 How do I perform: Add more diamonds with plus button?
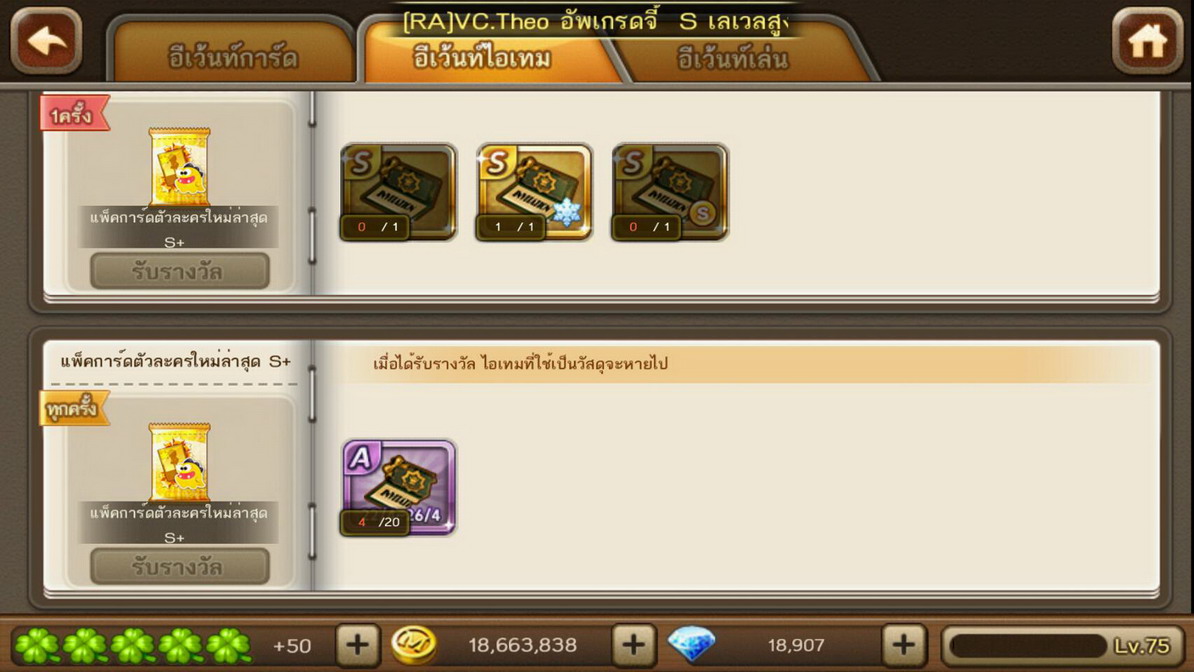904,645
